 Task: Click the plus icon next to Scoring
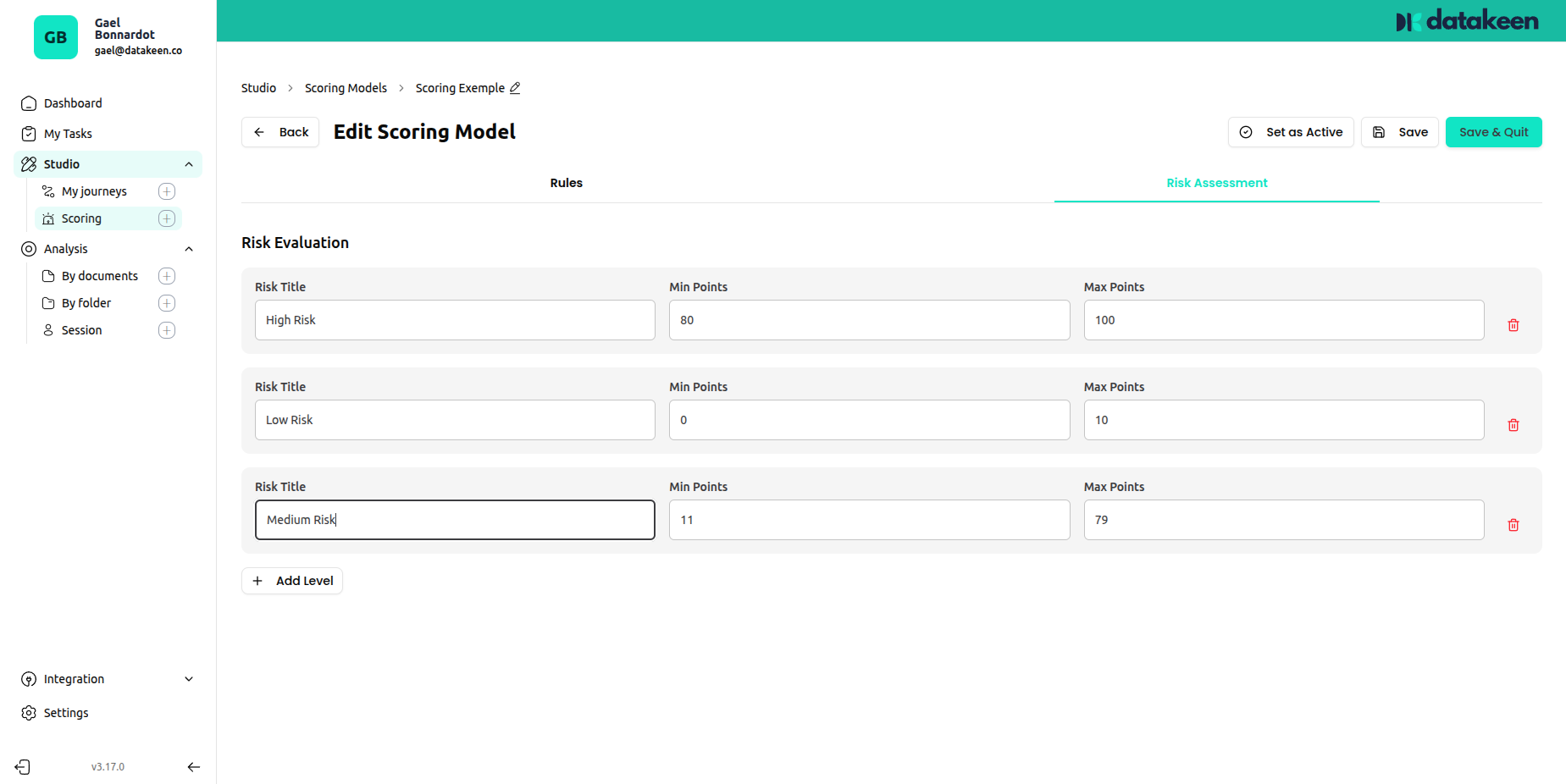click(x=167, y=218)
